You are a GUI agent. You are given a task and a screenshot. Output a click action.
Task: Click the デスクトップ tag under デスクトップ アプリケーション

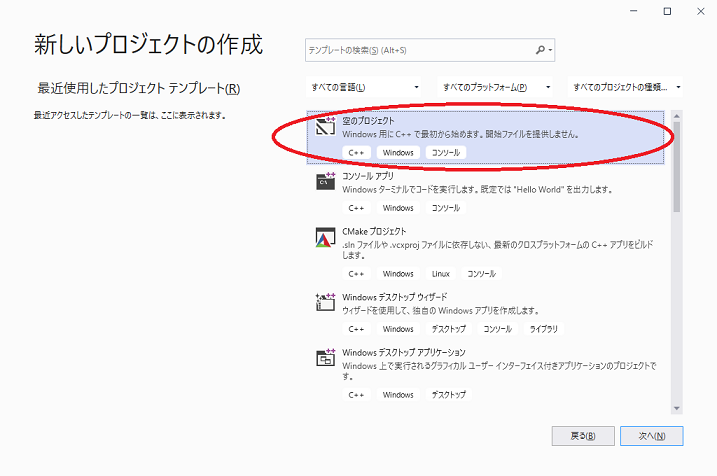pyautogui.click(x=449, y=395)
